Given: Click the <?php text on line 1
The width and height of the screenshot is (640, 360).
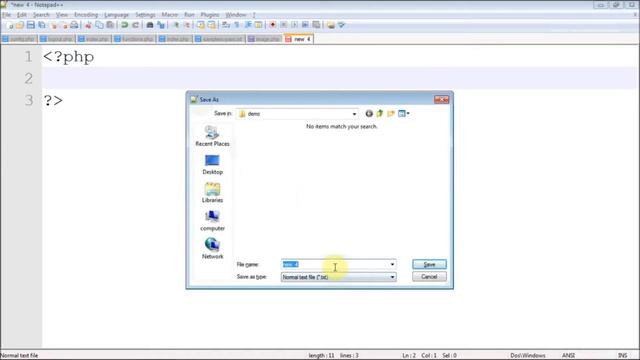Looking at the screenshot, I should 69,57.
